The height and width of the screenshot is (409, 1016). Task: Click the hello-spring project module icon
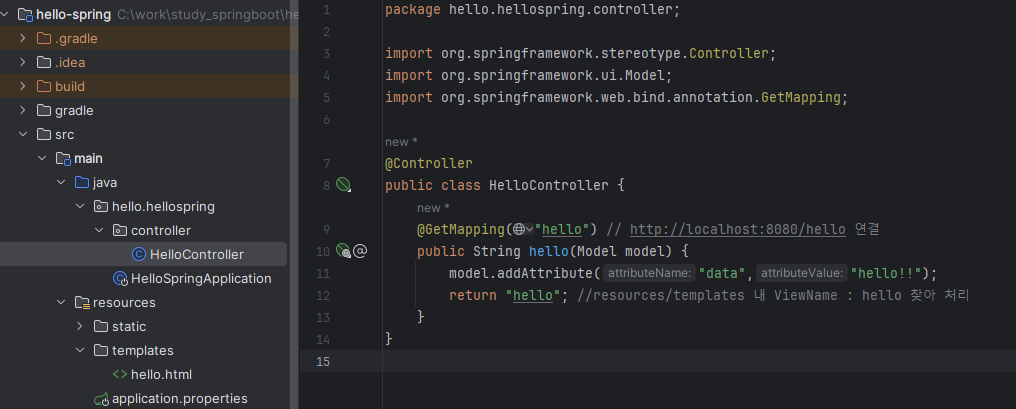pos(25,14)
